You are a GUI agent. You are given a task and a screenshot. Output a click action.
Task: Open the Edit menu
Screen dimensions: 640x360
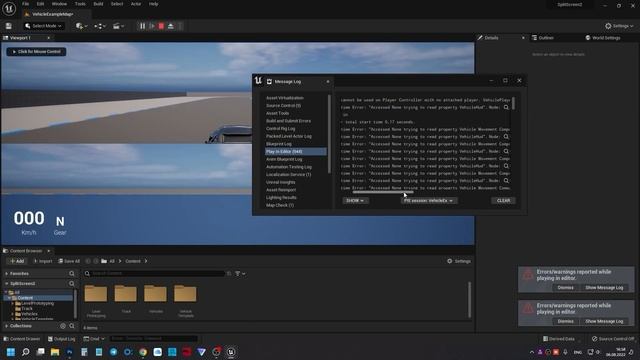click(x=40, y=4)
